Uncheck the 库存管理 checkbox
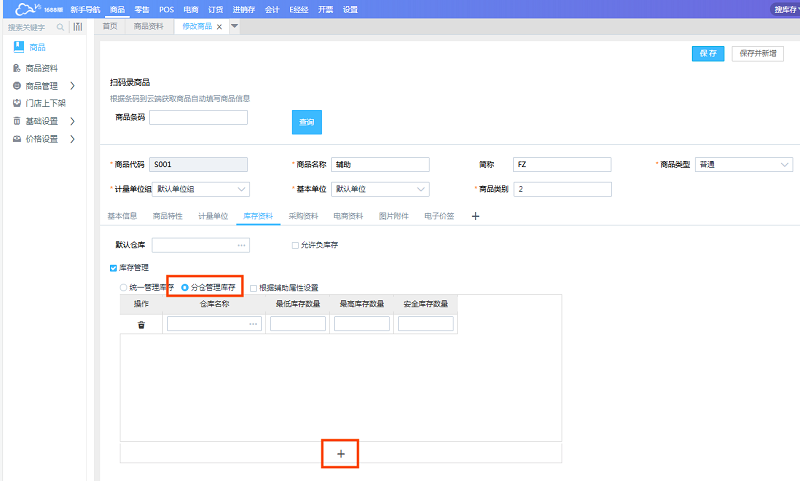Viewport: 800px width, 481px height. coord(113,268)
